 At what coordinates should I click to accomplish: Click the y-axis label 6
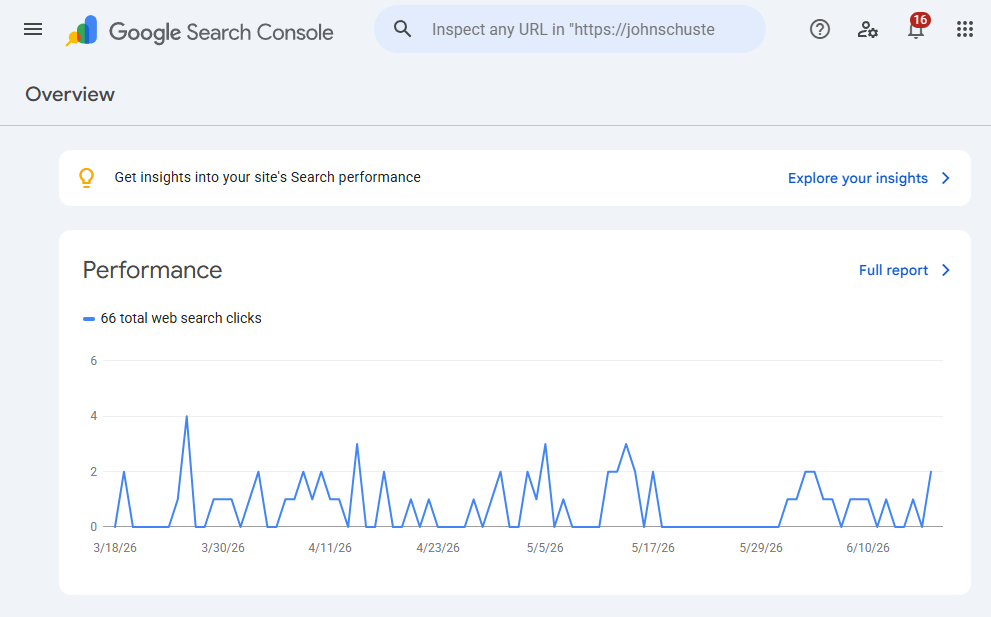94,360
